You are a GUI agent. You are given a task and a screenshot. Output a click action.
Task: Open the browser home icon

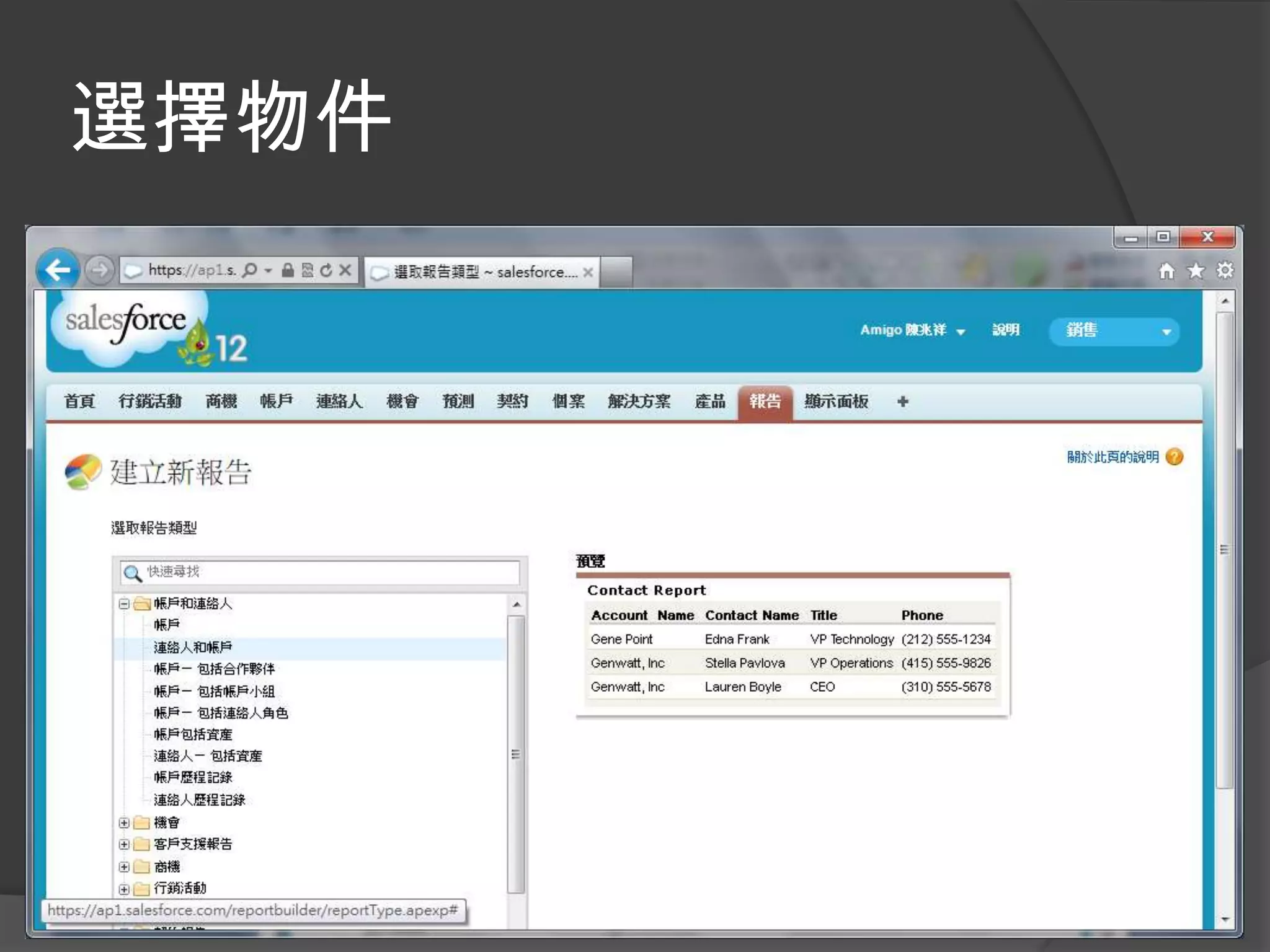coord(1166,271)
